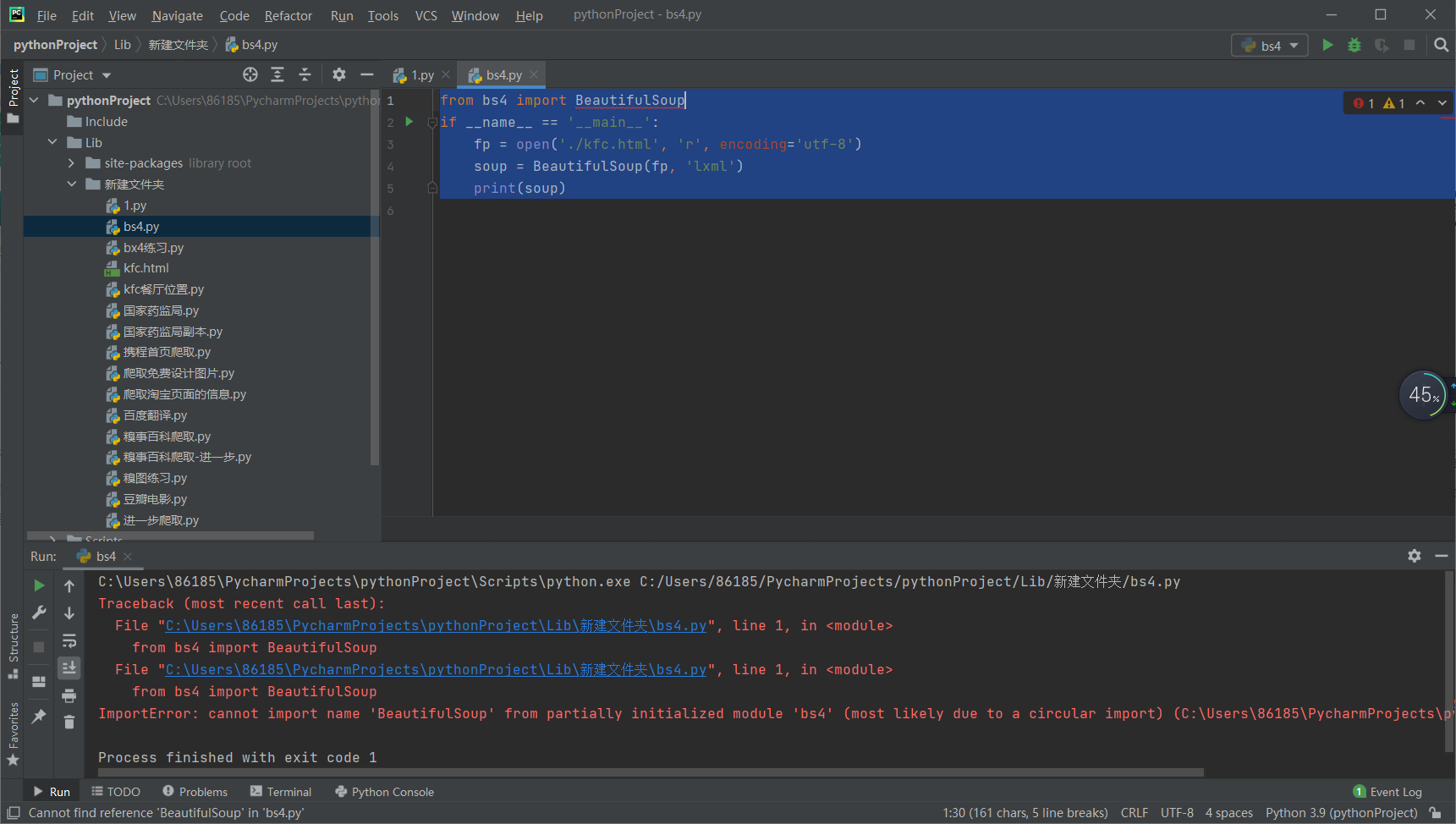Viewport: 1456px width, 824px height.
Task: Collapse the 新建文件夹 folder
Action: [x=72, y=184]
